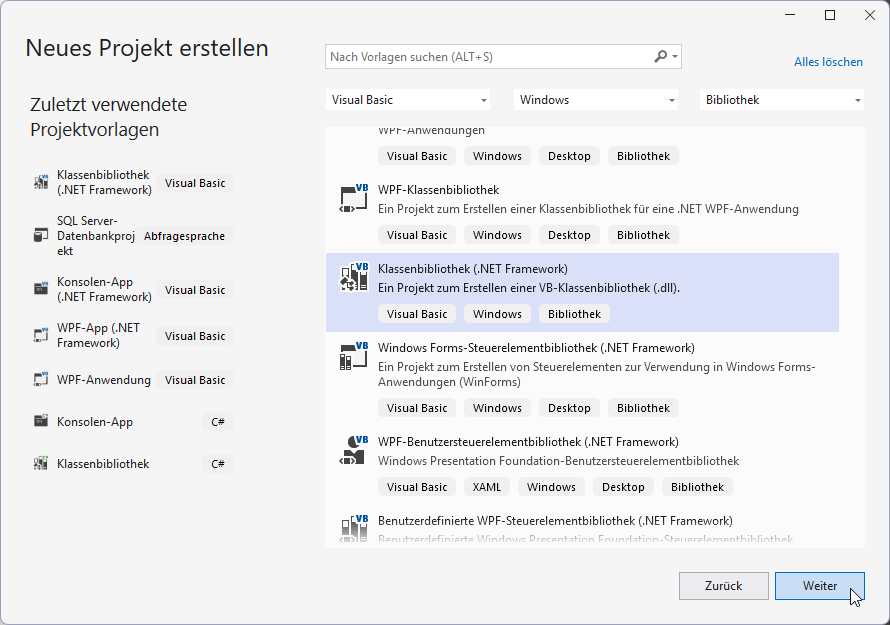Open the search options arrow beside the magnifier
This screenshot has height=625, width=890.
point(673,56)
